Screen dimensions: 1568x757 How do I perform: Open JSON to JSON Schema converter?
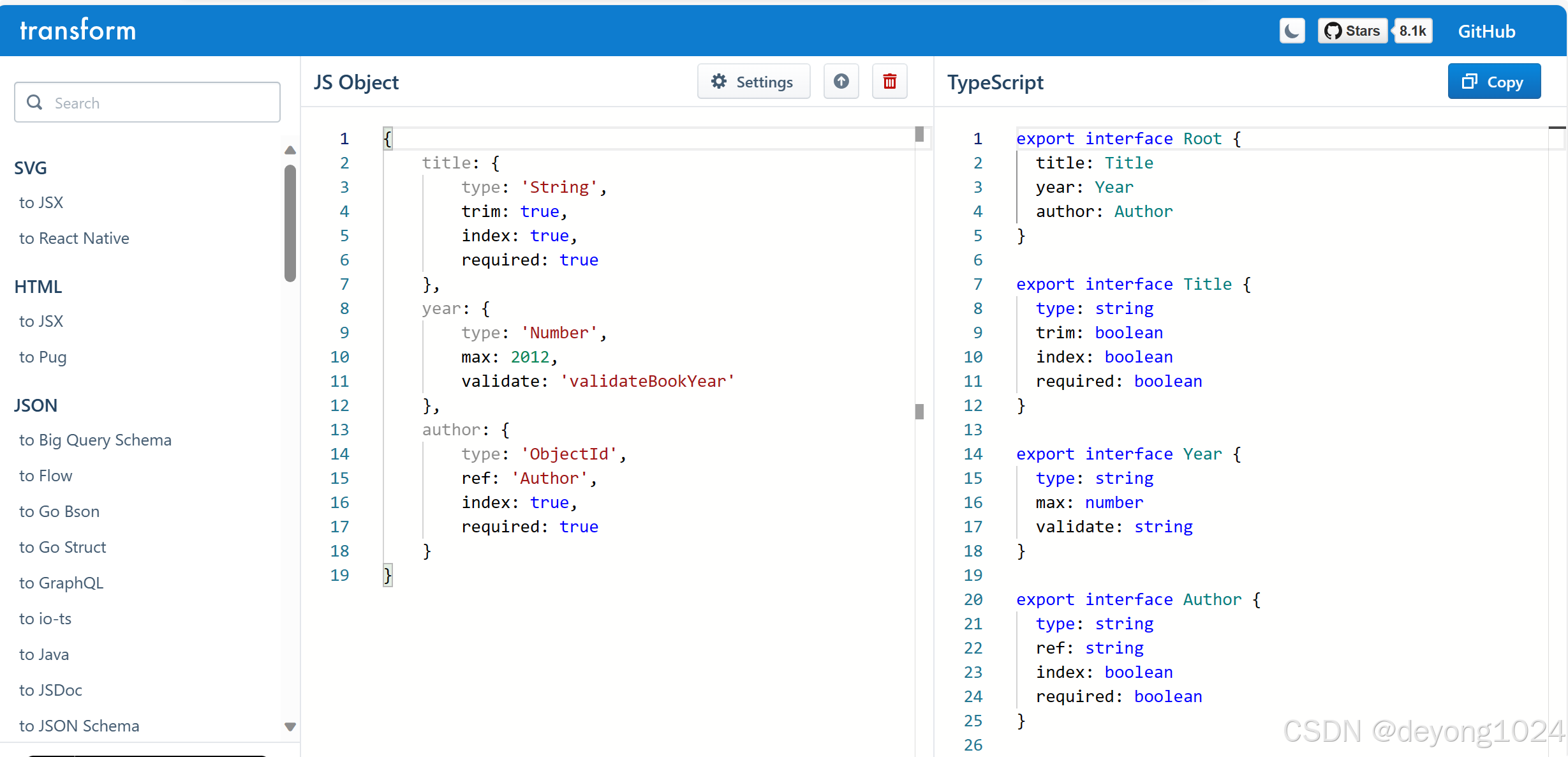[79, 726]
